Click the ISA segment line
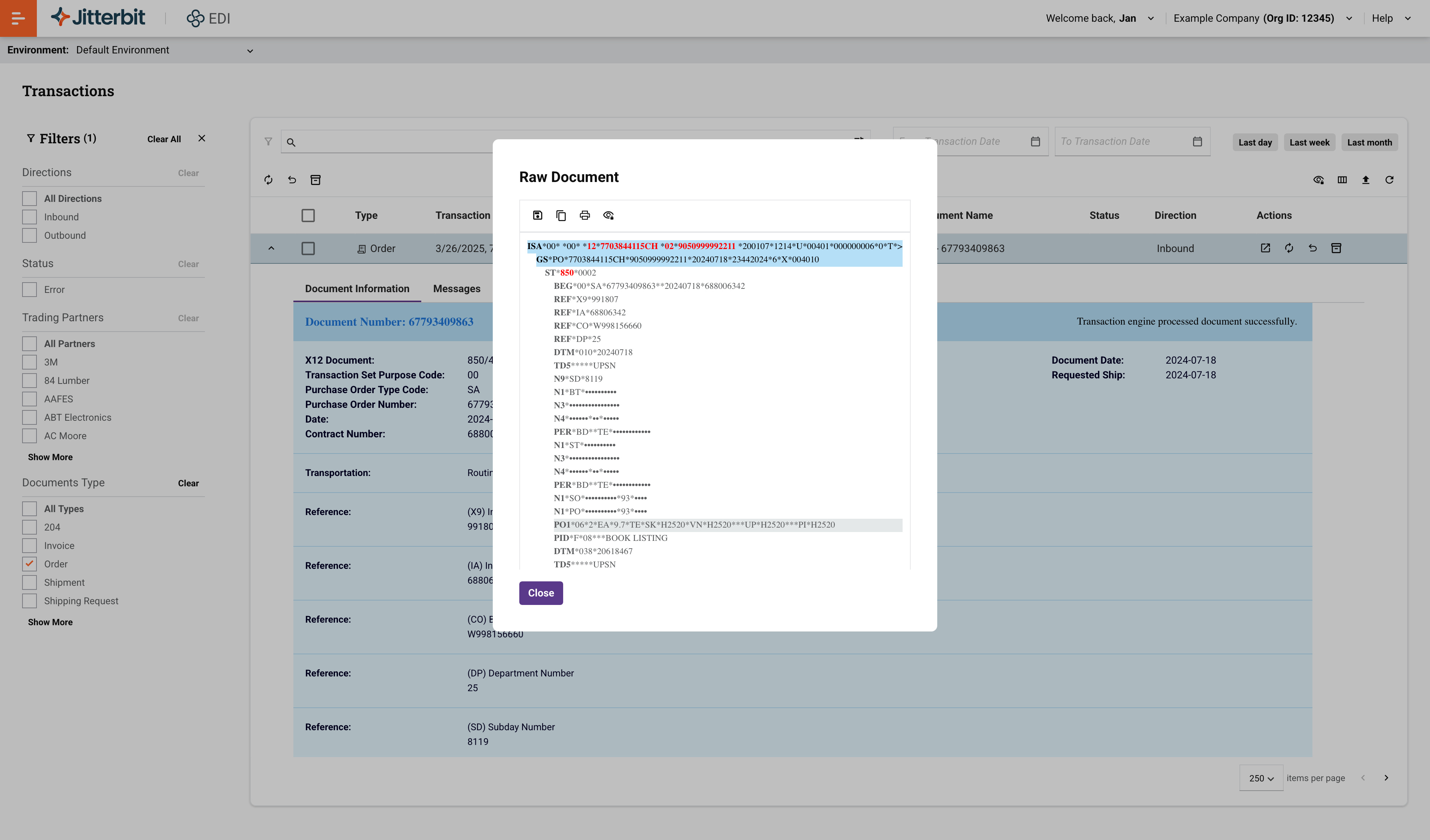Viewport: 1430px width, 840px height. pyautogui.click(x=715, y=246)
